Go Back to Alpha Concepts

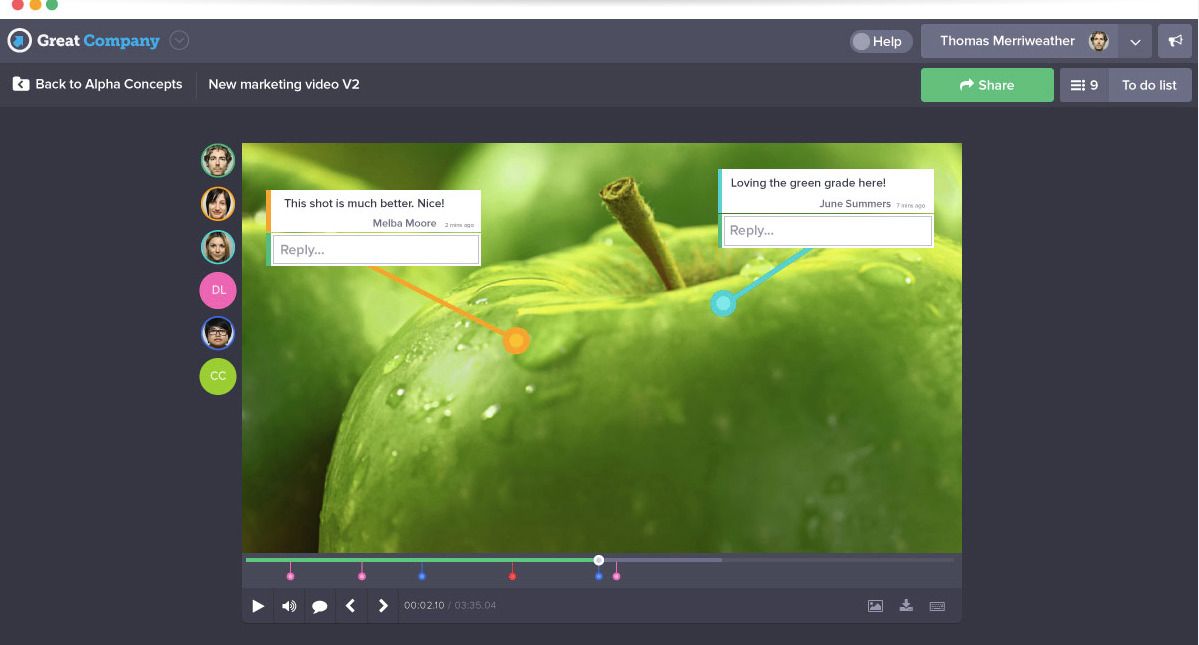point(97,84)
